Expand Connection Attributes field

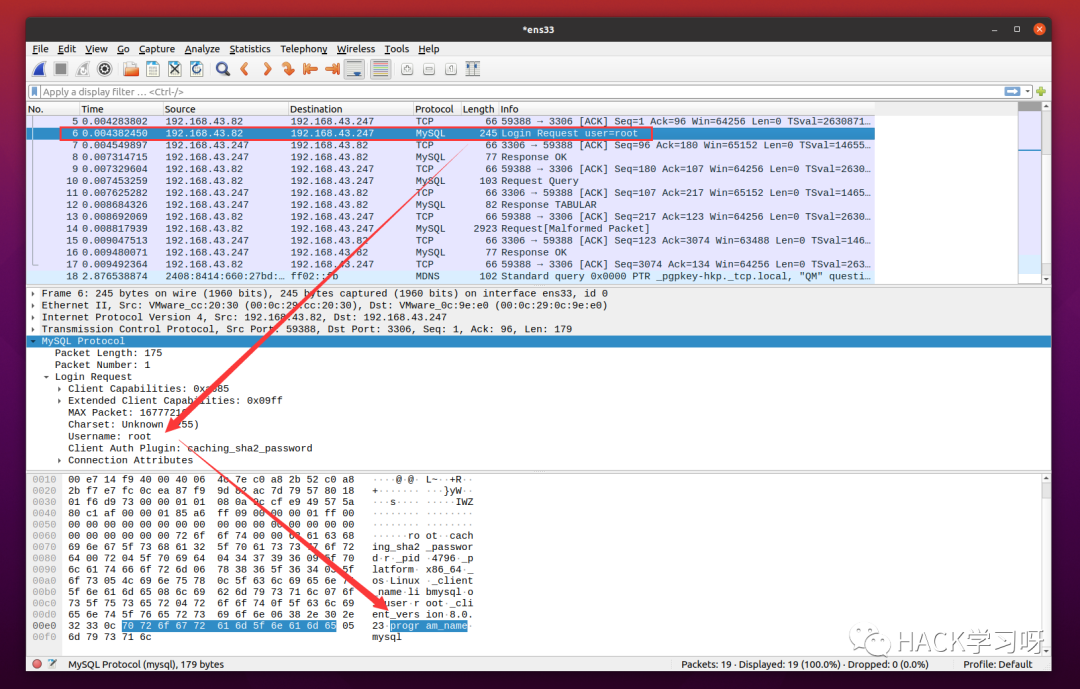click(x=59, y=460)
